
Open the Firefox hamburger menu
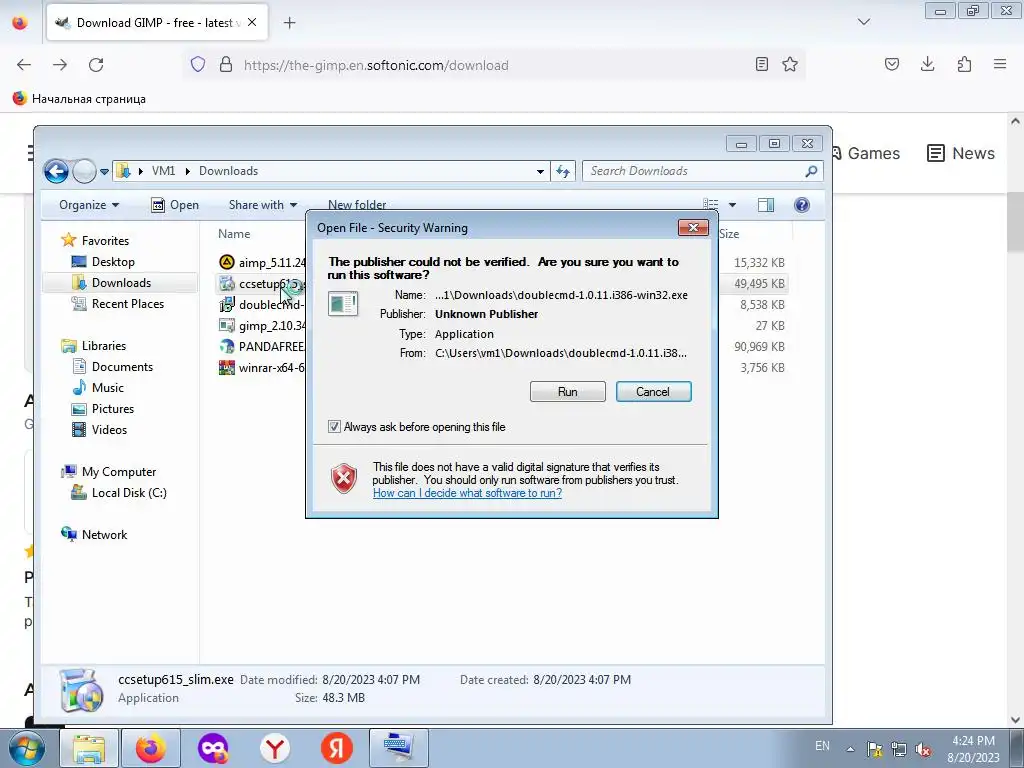click(x=1000, y=64)
